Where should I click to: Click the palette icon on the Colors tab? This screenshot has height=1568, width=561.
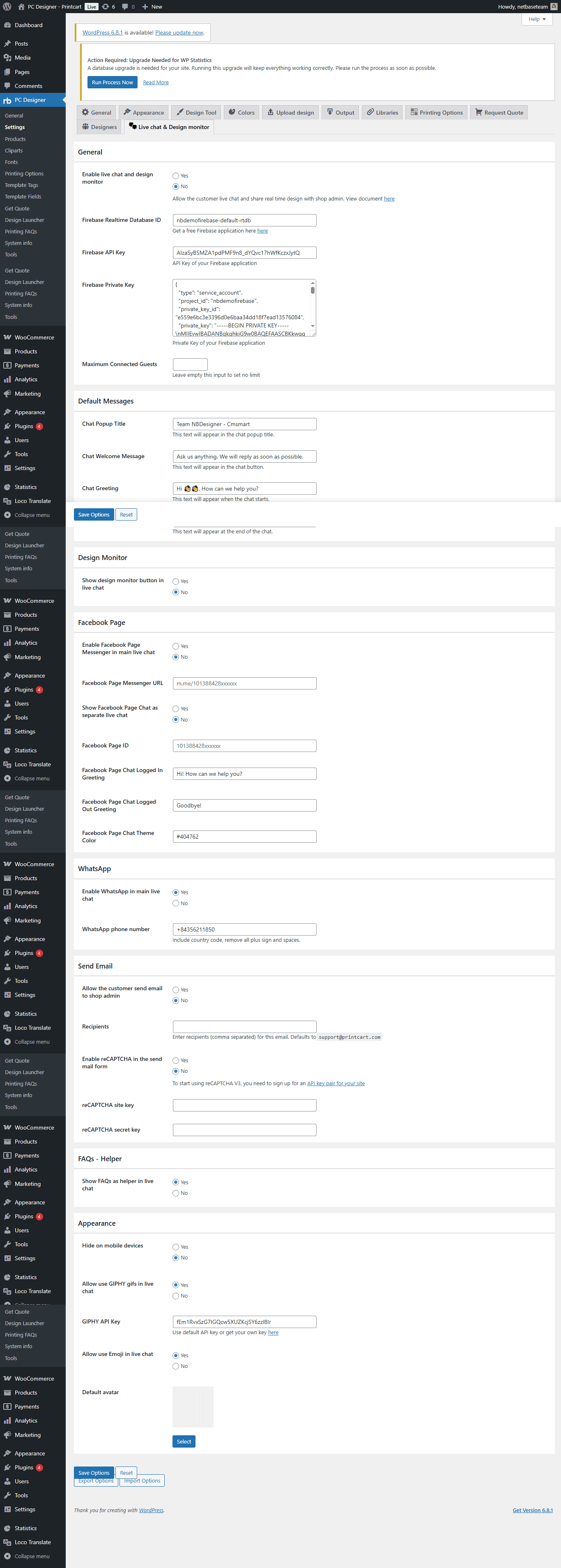[x=232, y=112]
